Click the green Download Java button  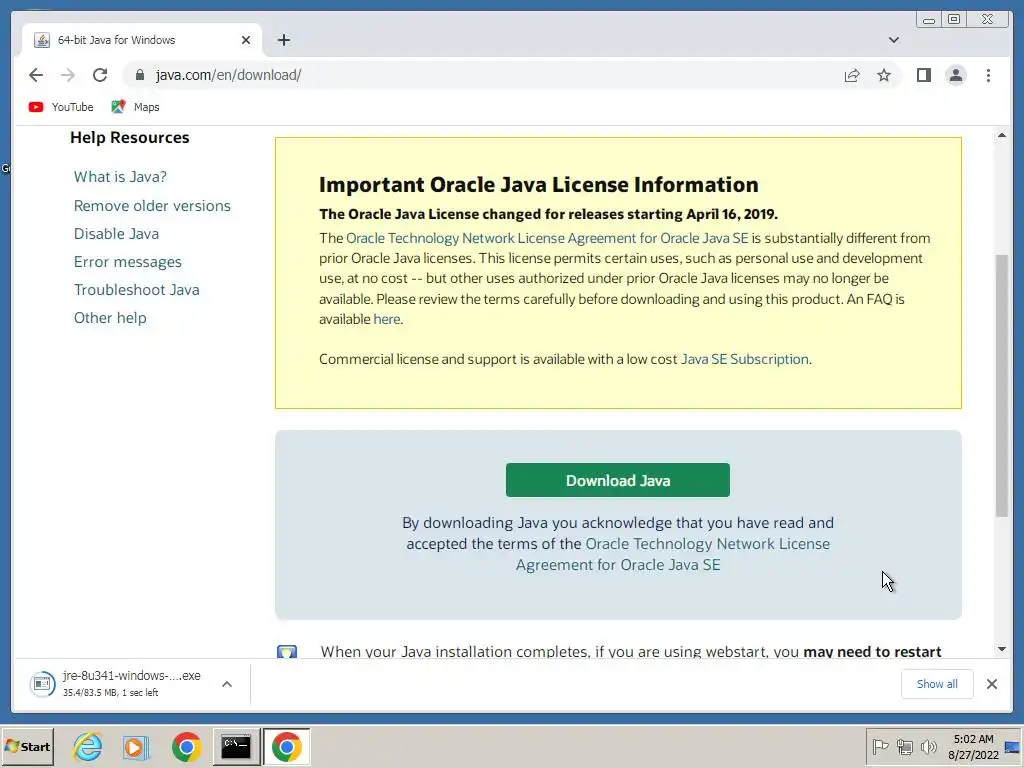coord(618,480)
